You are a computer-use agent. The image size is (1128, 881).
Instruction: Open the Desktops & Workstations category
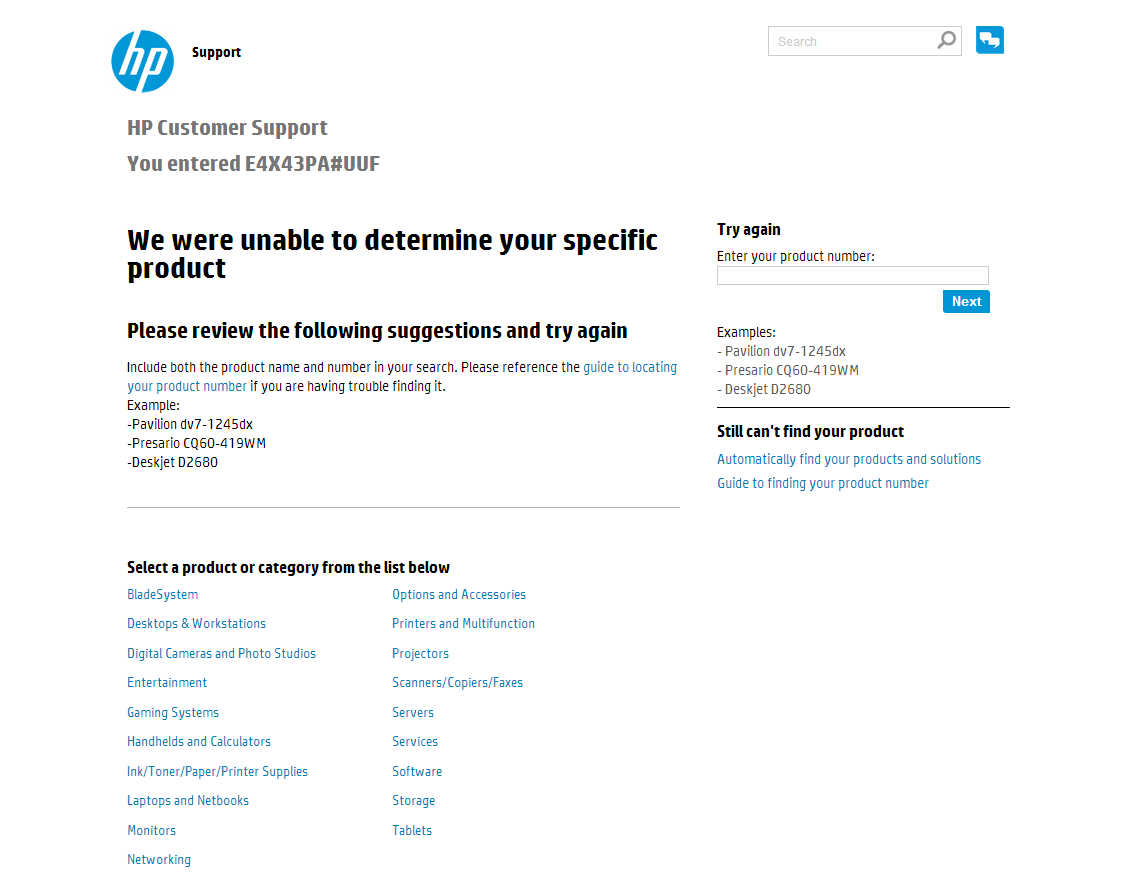pos(196,623)
